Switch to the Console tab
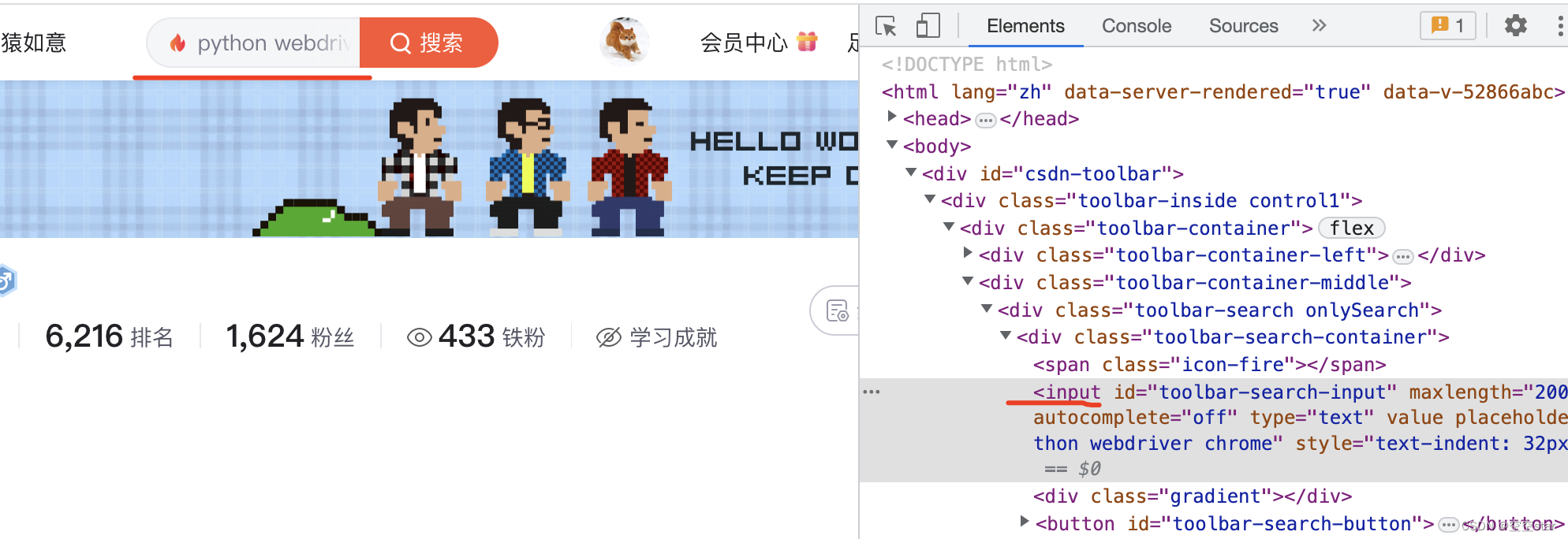Image resolution: width=1568 pixels, height=539 pixels. coord(1136,26)
